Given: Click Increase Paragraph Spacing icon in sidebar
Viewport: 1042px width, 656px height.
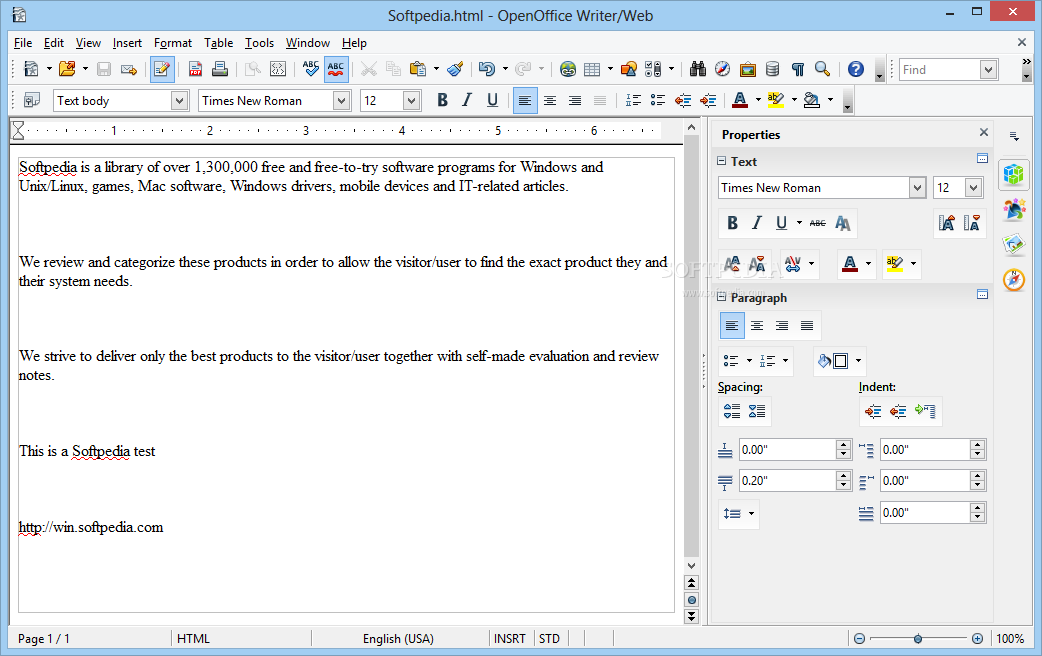Looking at the screenshot, I should click(x=732, y=411).
